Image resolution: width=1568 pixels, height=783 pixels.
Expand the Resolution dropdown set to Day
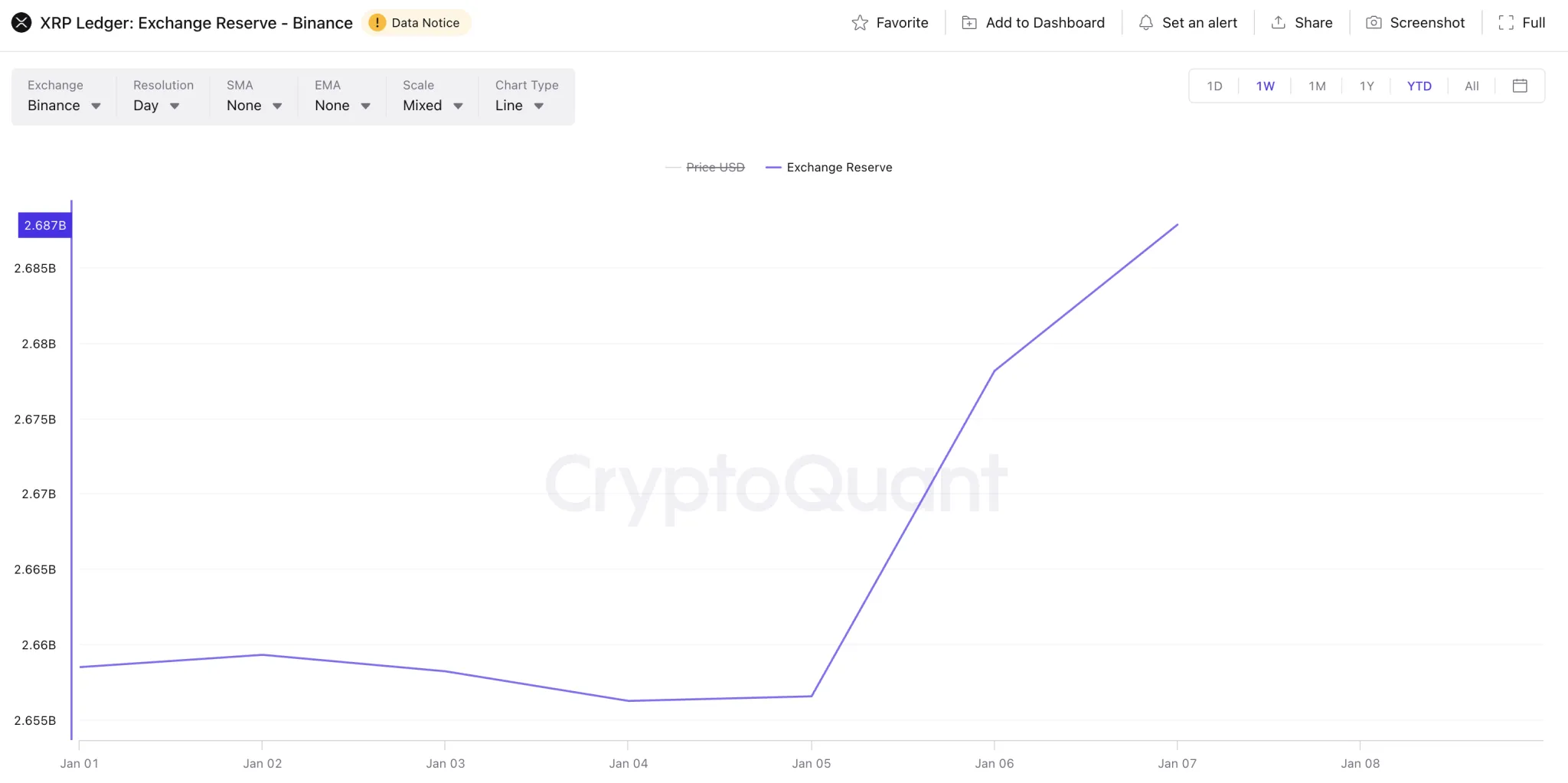coord(155,106)
